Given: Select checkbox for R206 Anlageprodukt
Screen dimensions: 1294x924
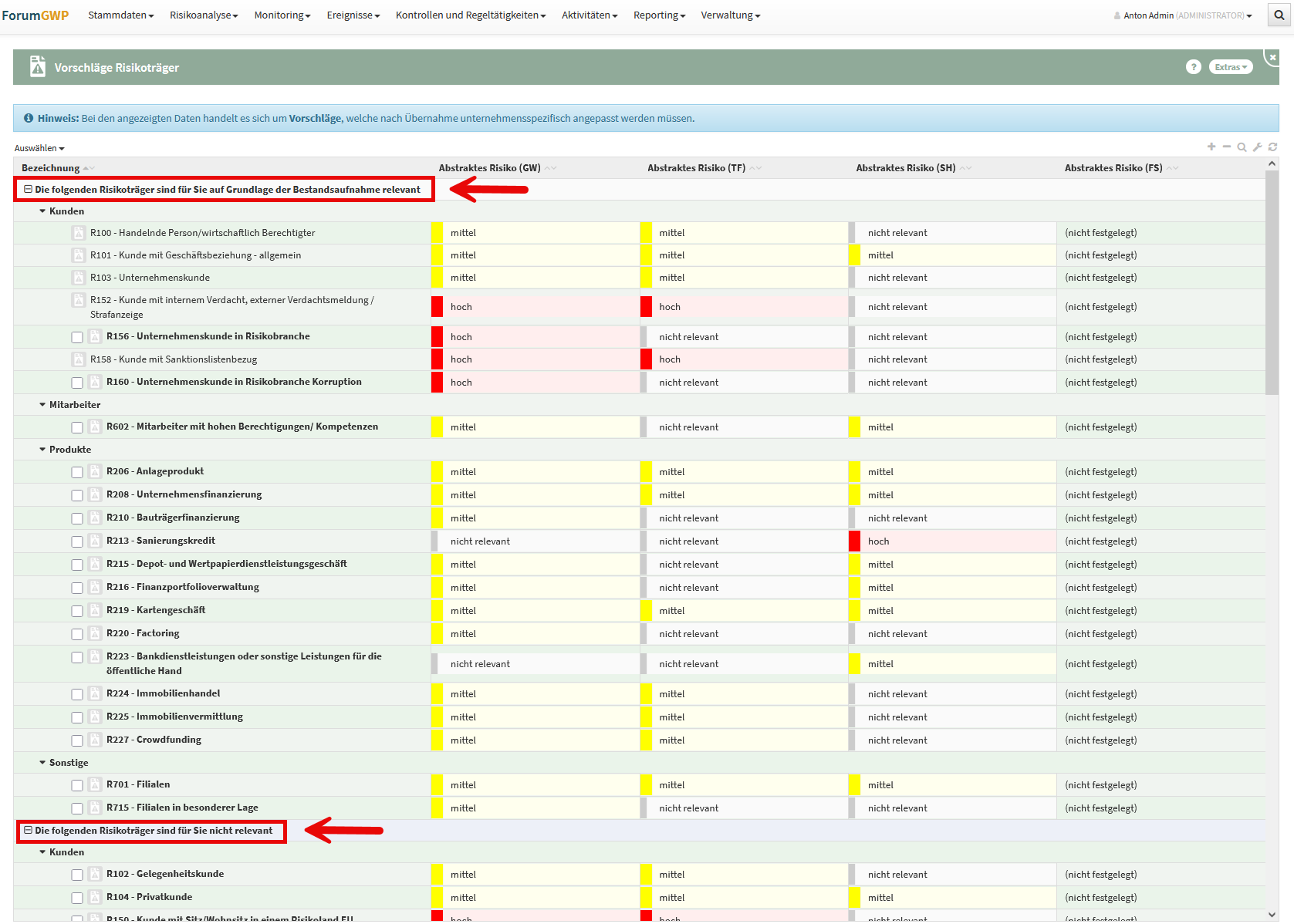Looking at the screenshot, I should [77, 472].
